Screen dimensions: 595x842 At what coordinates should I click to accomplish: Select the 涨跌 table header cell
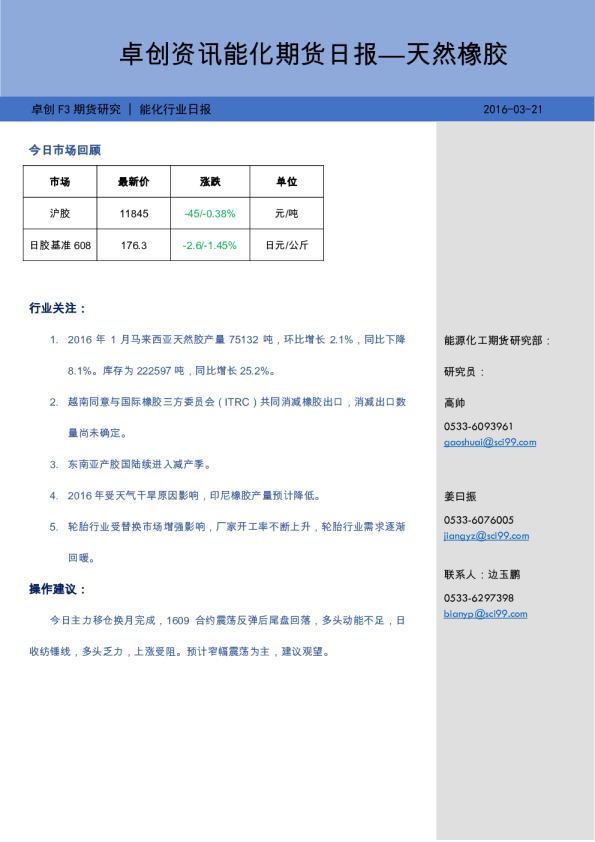(210, 182)
